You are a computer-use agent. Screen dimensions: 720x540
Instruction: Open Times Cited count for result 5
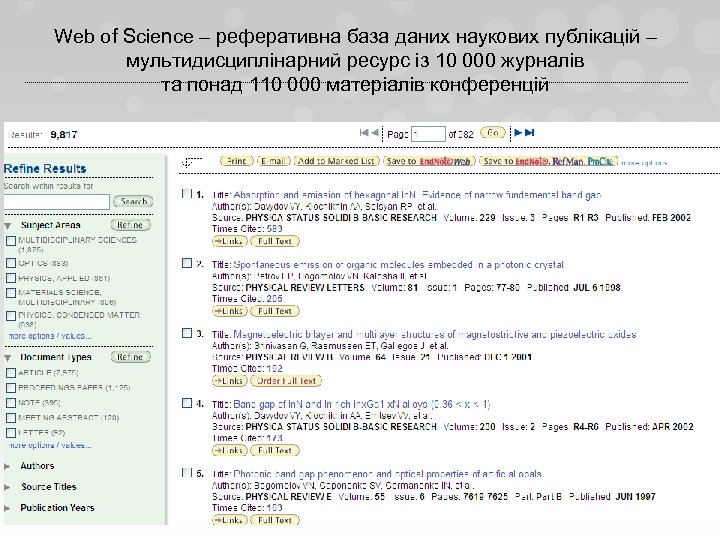point(275,508)
